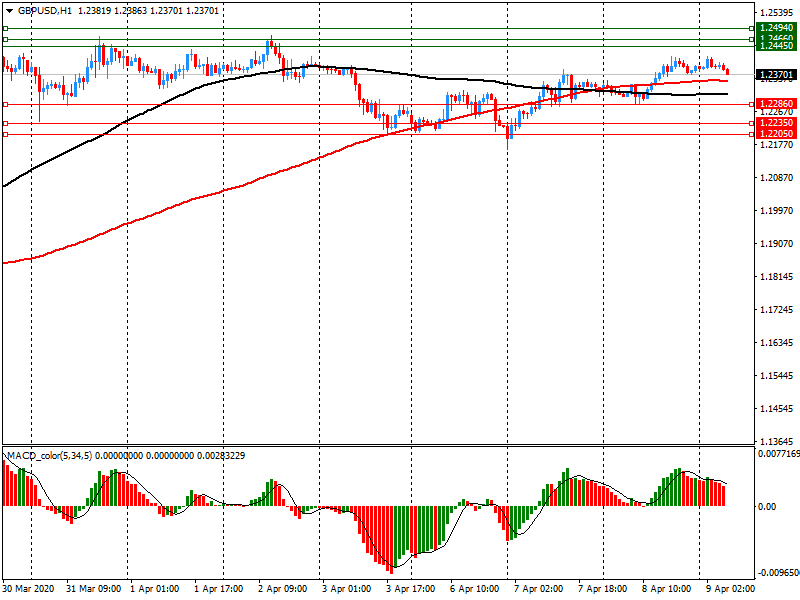The width and height of the screenshot is (800, 600).
Task: Click the chart menu triangle beside GBPUSD
Action: tap(9, 10)
